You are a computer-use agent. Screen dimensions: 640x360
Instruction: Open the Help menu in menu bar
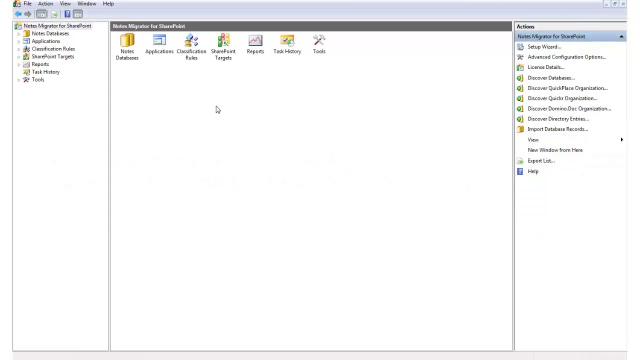(108, 4)
